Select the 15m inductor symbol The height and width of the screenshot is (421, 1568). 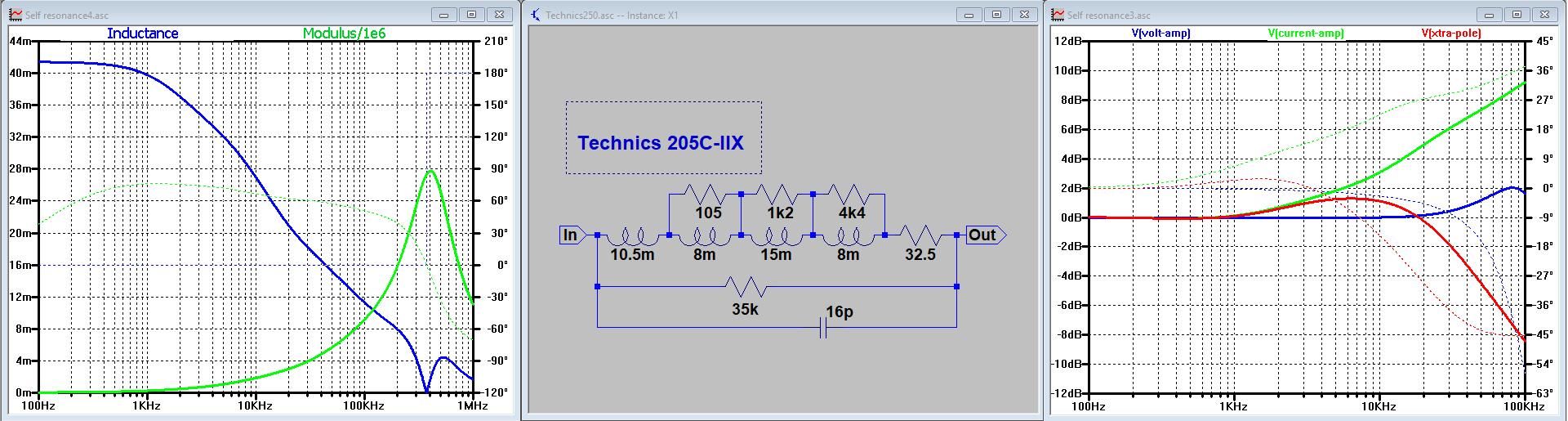point(777,236)
